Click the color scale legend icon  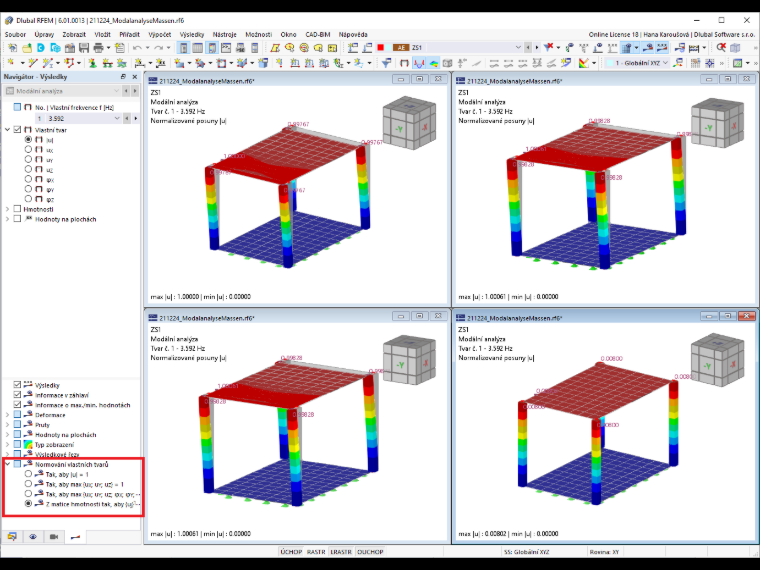coord(584,63)
